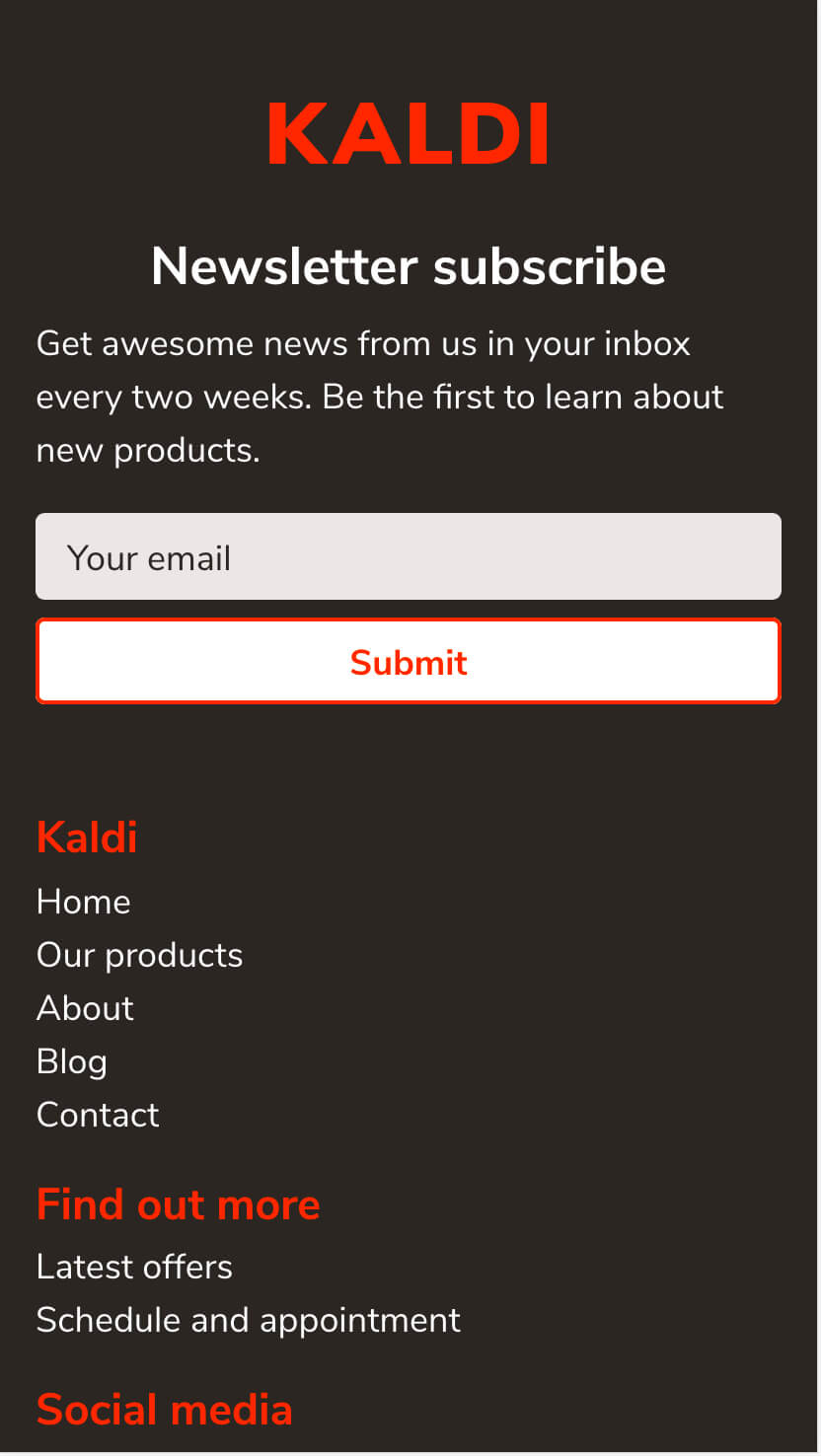This screenshot has width=821, height=1456.
Task: Select the Contact footer link
Action: pyautogui.click(x=98, y=1115)
